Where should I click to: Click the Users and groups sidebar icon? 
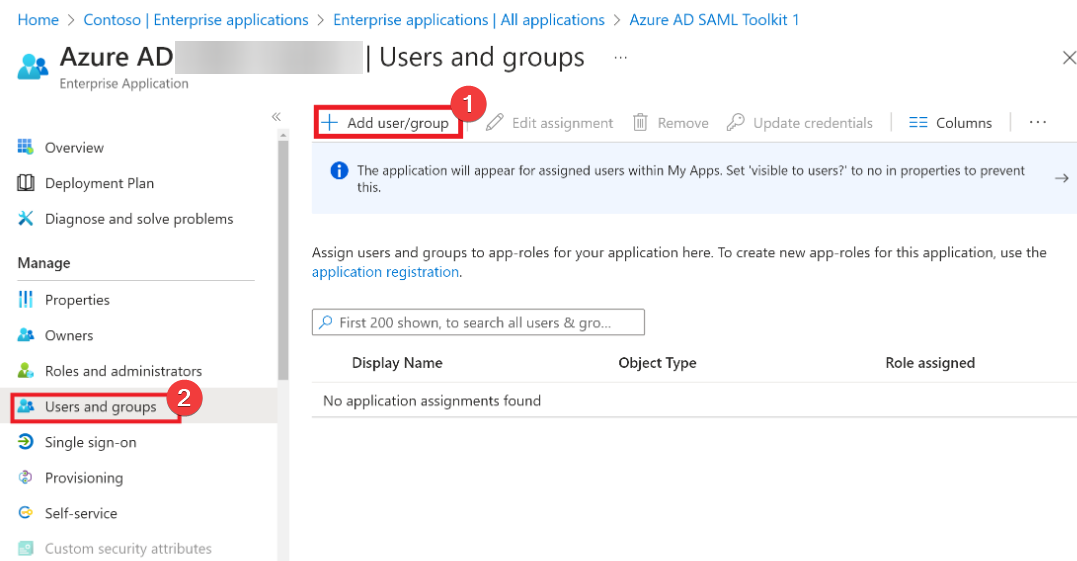pyautogui.click(x=25, y=406)
